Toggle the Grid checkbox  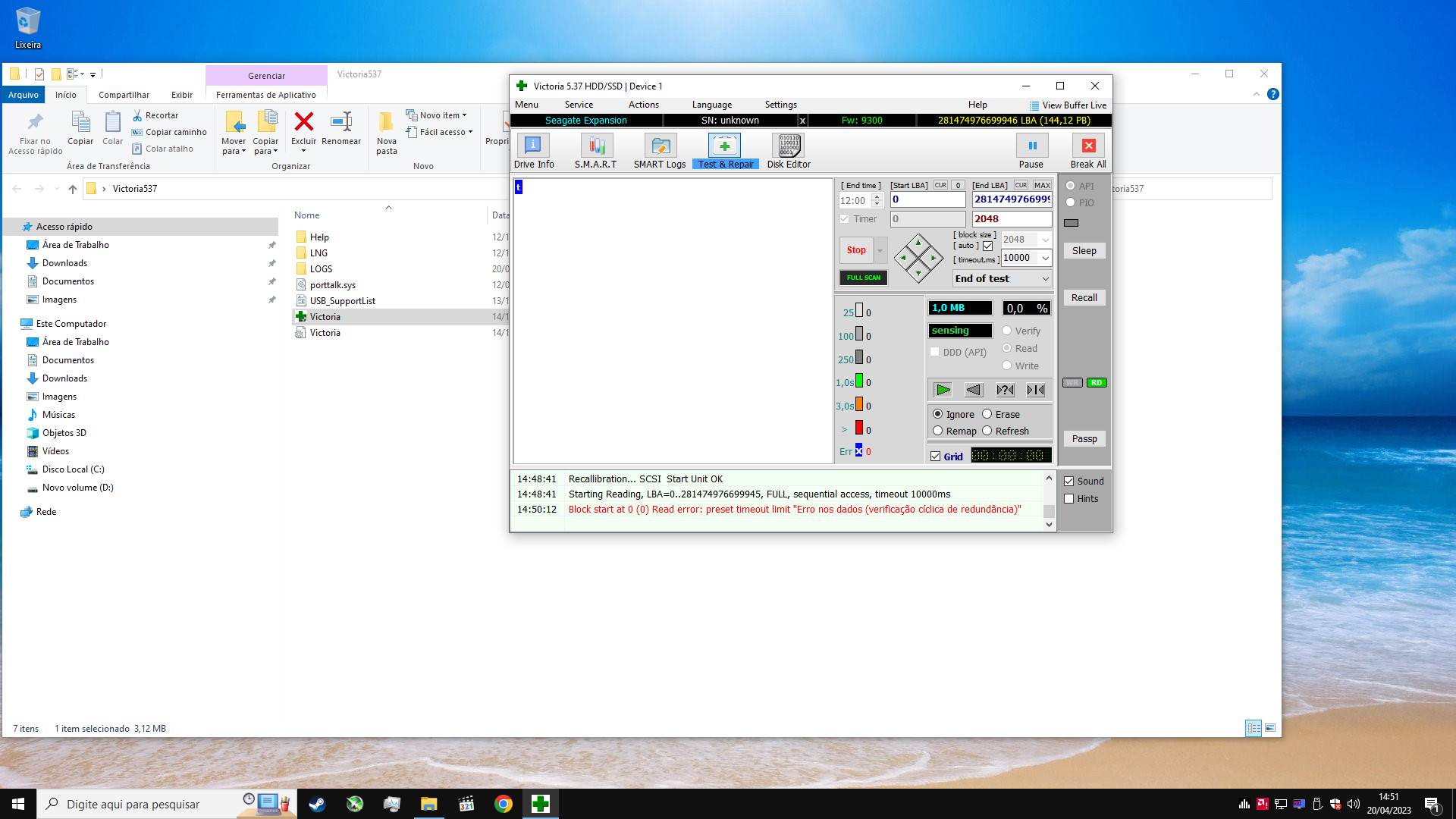click(936, 457)
